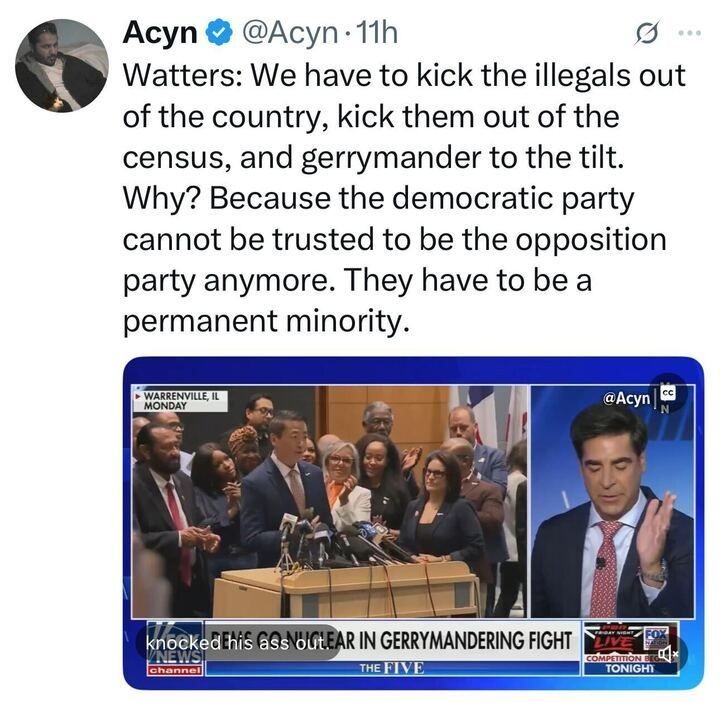Screen dimensions: 720x703
Task: Click the Friday Night Live Tonight promo box
Action: click(x=630, y=648)
